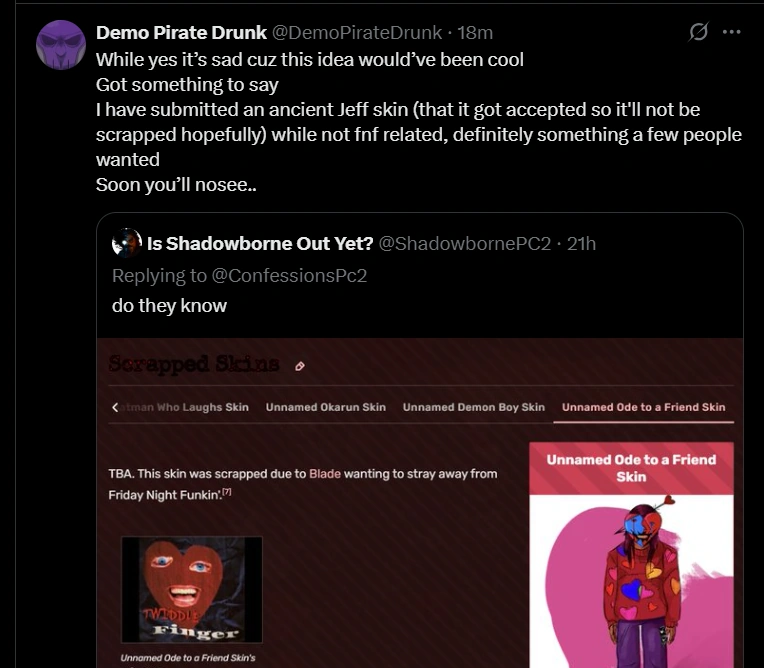Open the tweet's more options menu
The height and width of the screenshot is (668, 764).
click(x=731, y=33)
